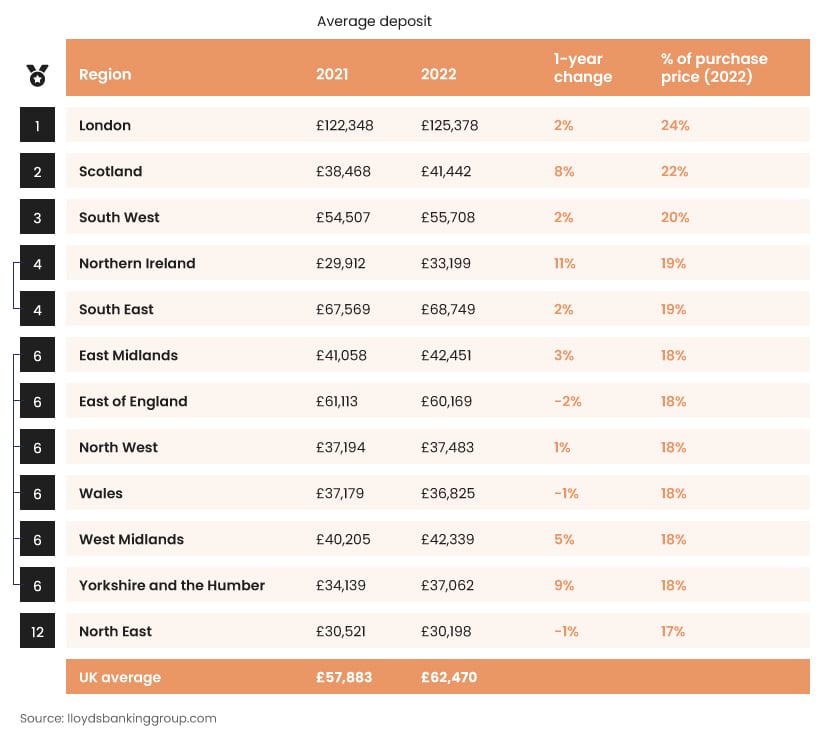Viewport: 830px width, 743px height.
Task: Click the medal ranking icon
Action: 37,74
